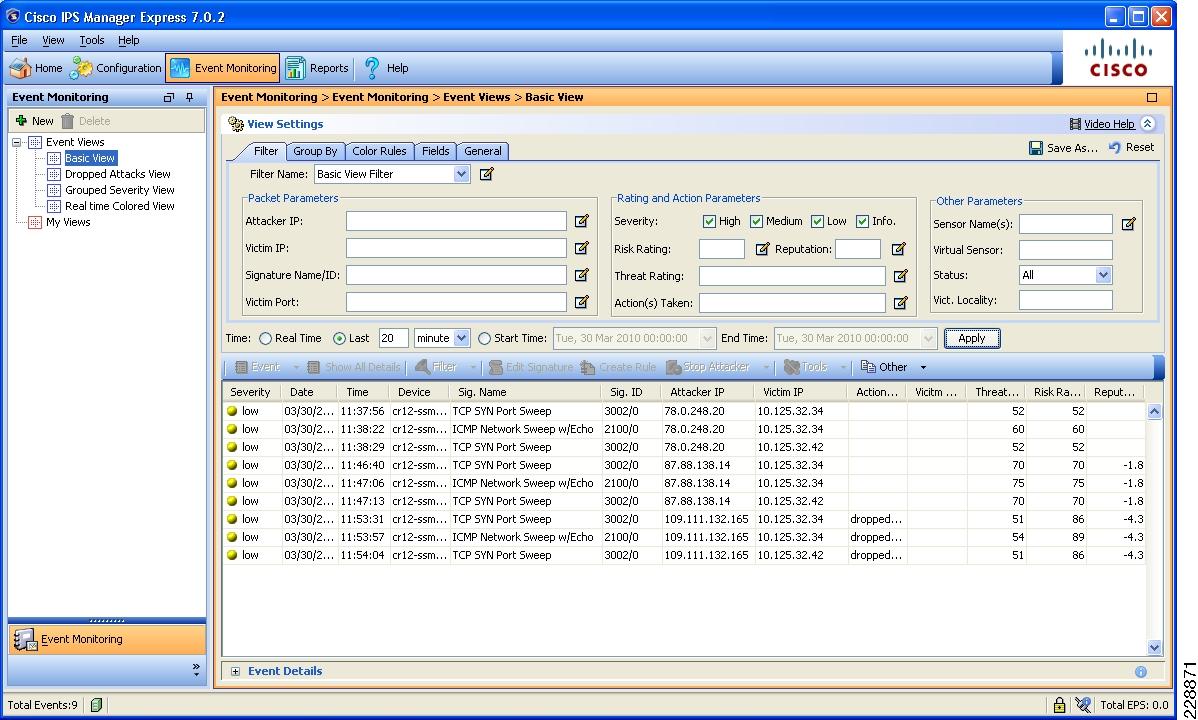Open the Configuration section
Screen dimensions: 1198x720
(115, 68)
